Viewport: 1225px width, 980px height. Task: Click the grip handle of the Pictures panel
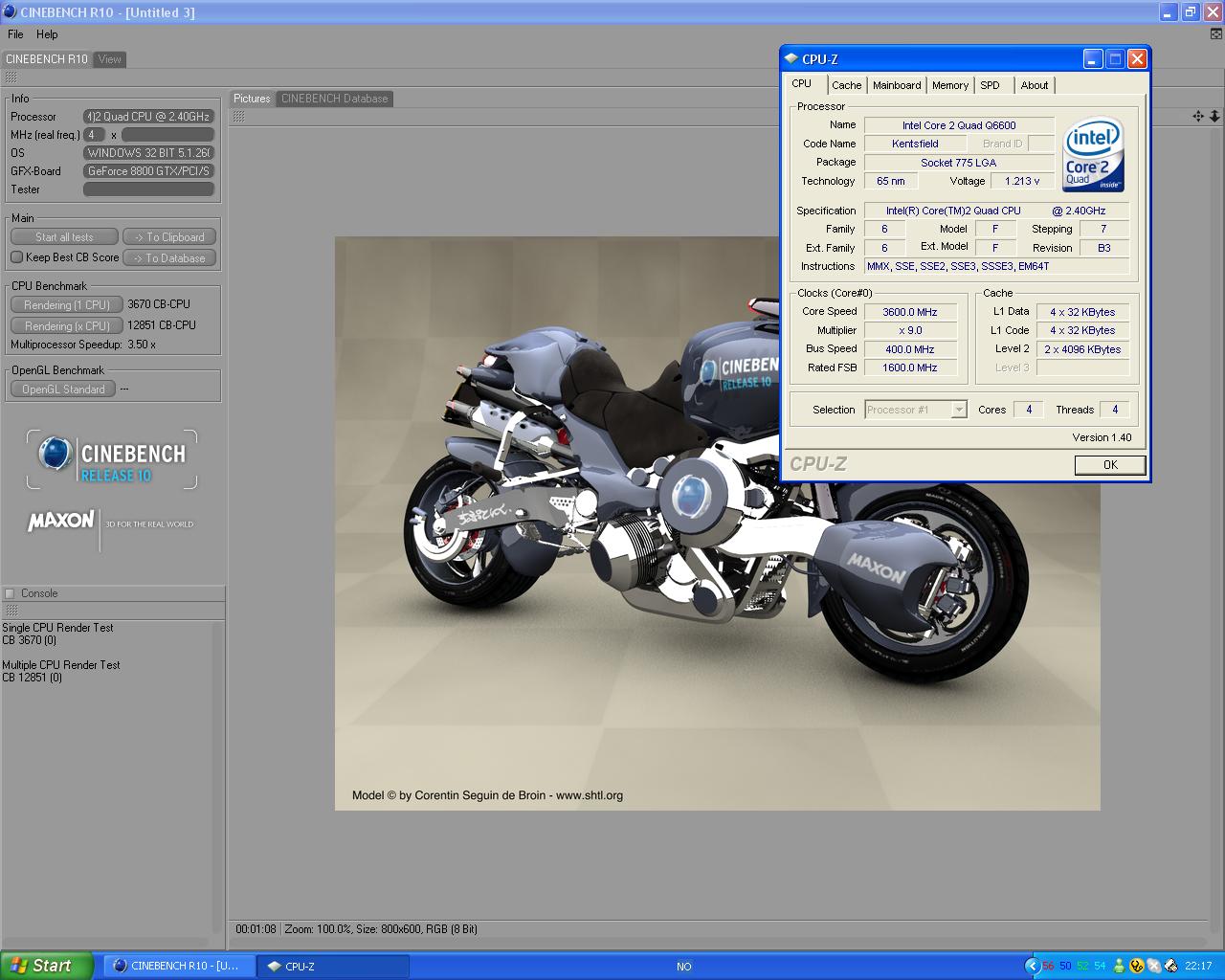coord(238,117)
